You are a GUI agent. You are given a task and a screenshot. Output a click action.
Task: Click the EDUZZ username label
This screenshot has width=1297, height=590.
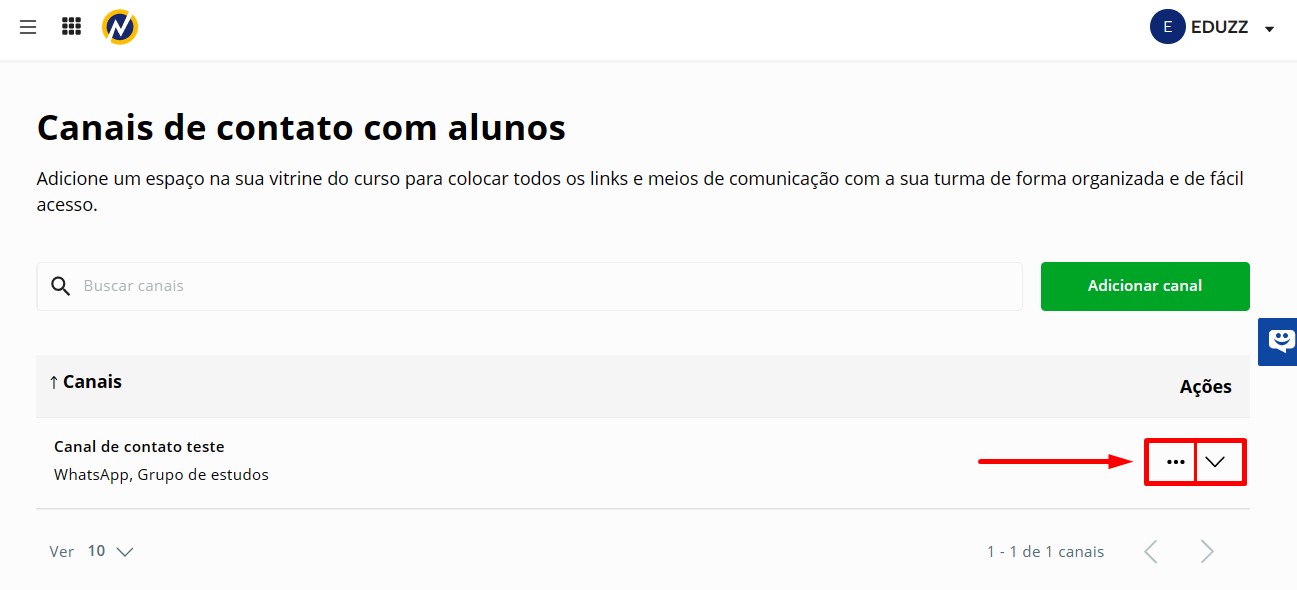click(1219, 28)
